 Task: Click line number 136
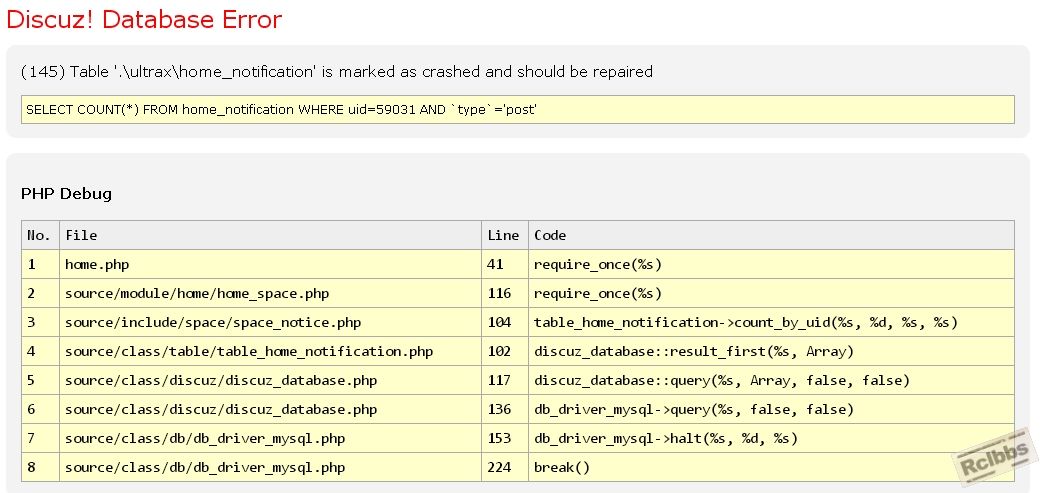pos(505,409)
